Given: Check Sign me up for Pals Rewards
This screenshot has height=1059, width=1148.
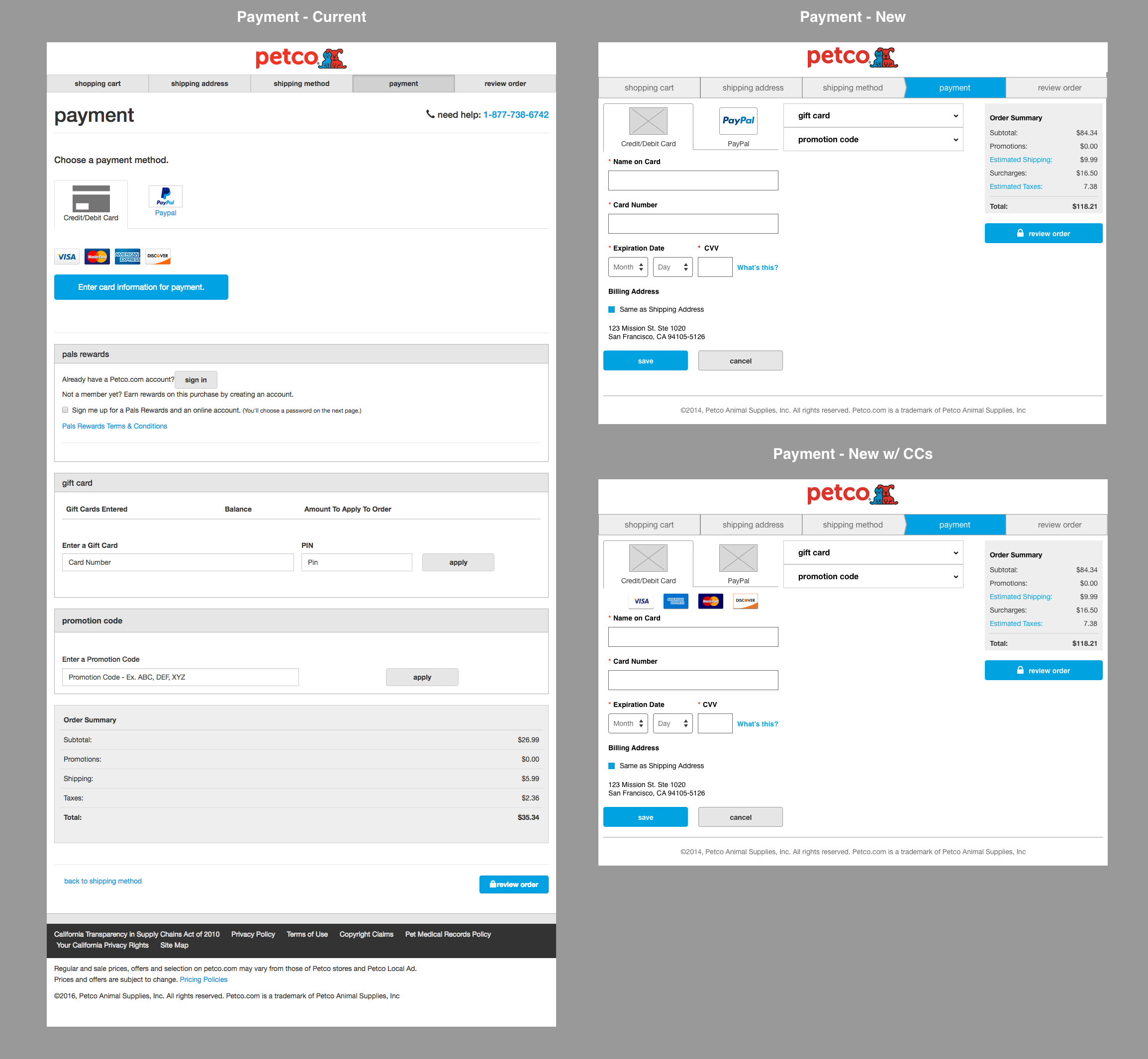Looking at the screenshot, I should (x=65, y=410).
